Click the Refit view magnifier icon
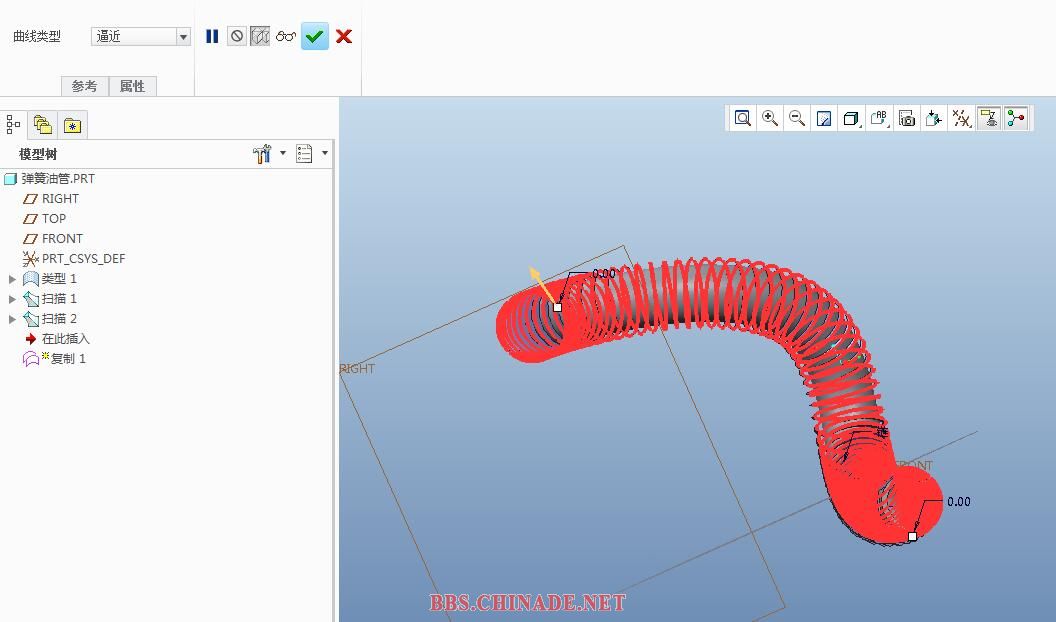The image size is (1056, 622). [x=743, y=118]
